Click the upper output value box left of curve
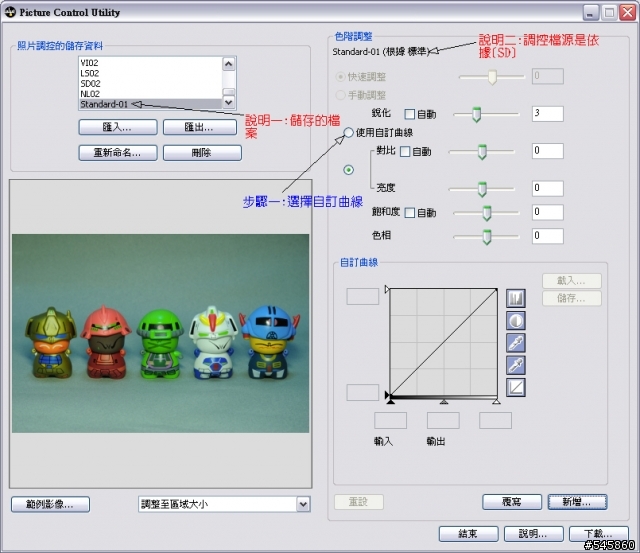This screenshot has height=553, width=640. point(363,297)
